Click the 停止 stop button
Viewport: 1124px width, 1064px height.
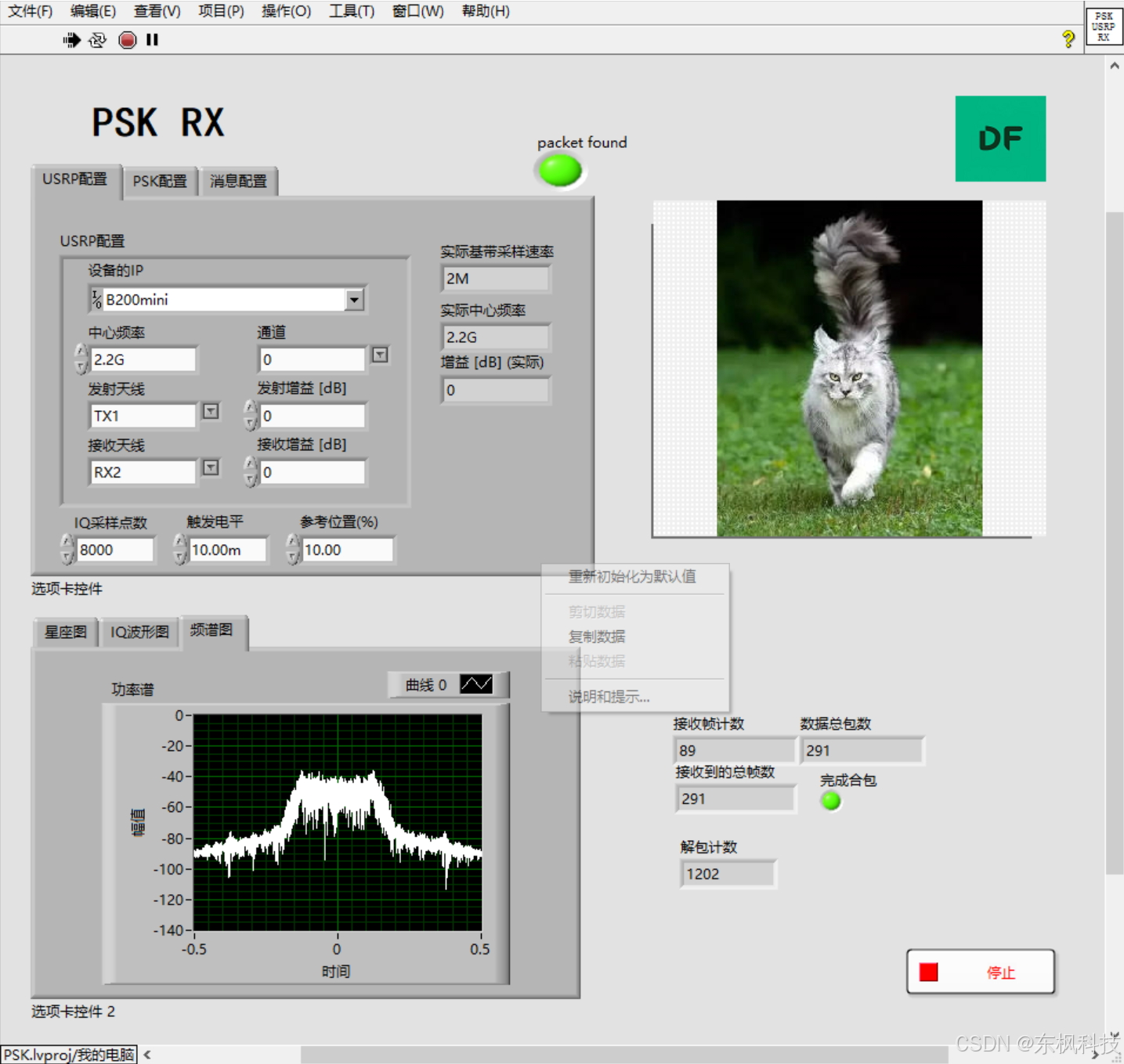[x=981, y=972]
